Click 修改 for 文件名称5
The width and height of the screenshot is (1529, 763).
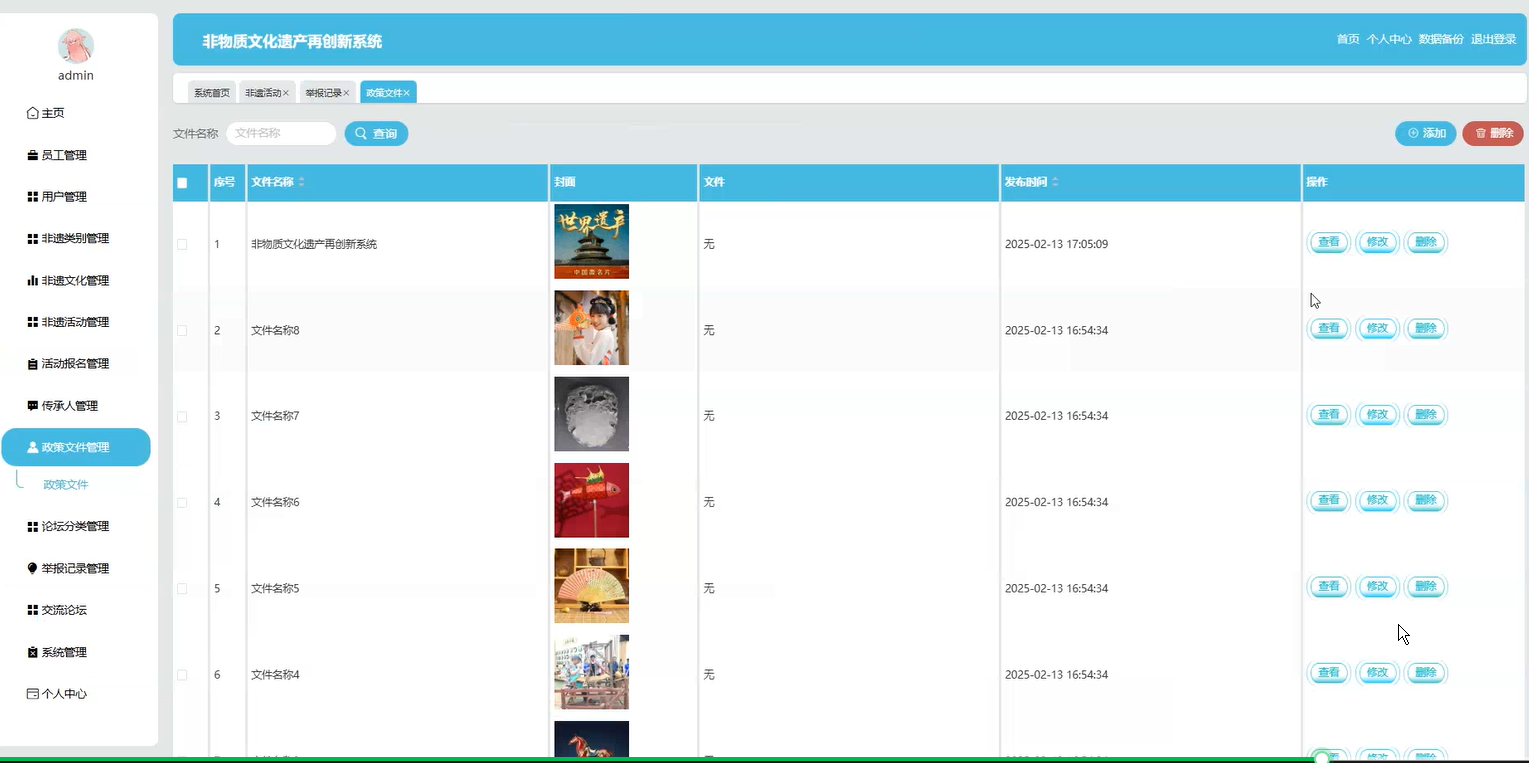1378,587
